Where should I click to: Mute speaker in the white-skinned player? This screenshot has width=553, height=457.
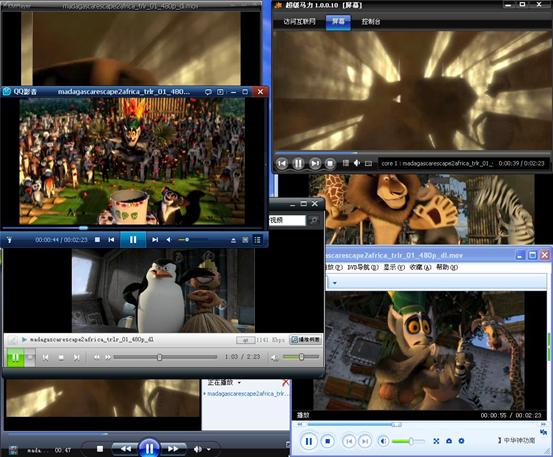[x=384, y=441]
